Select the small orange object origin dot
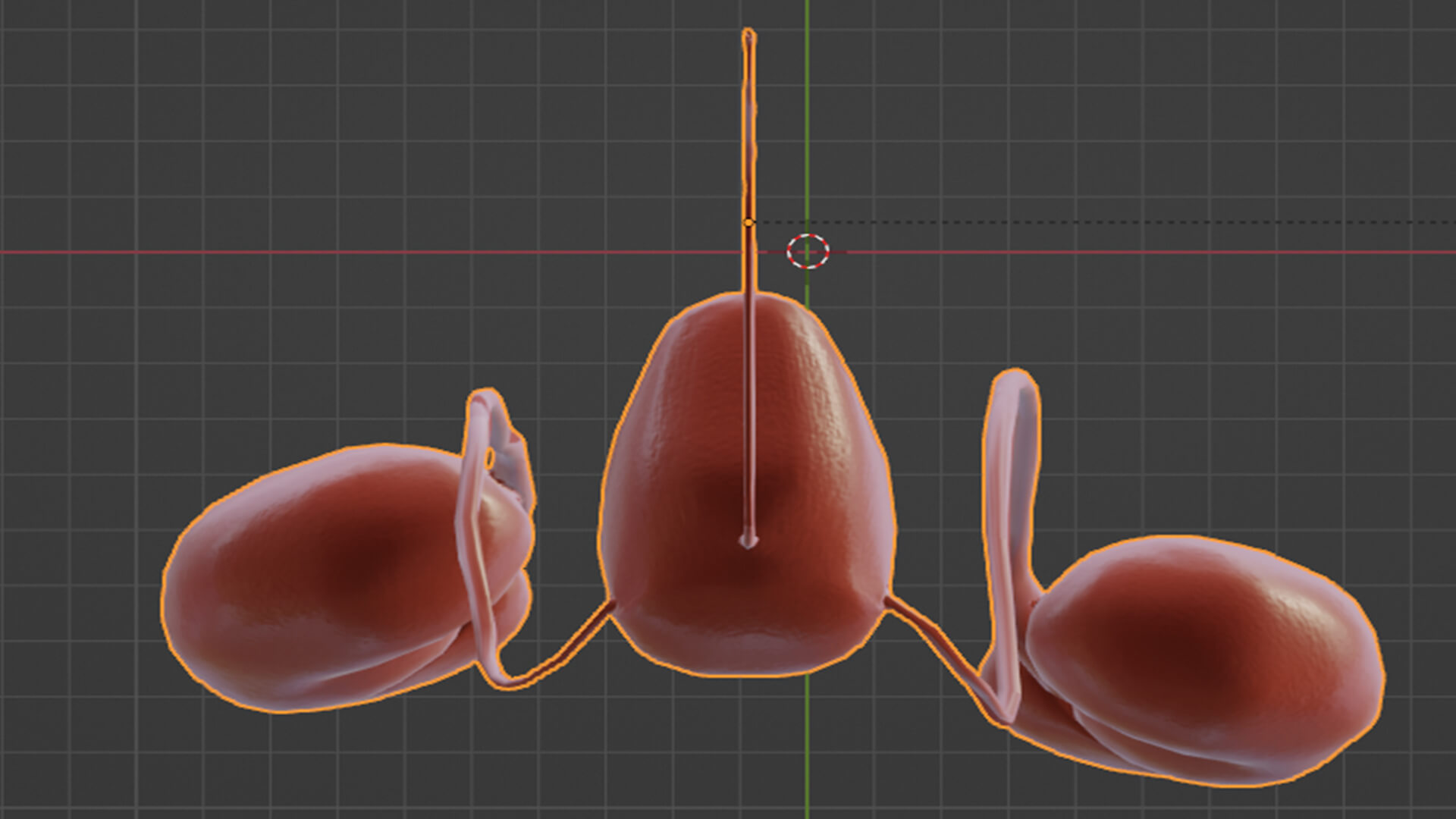Screen dimensions: 1456x819 point(748,222)
